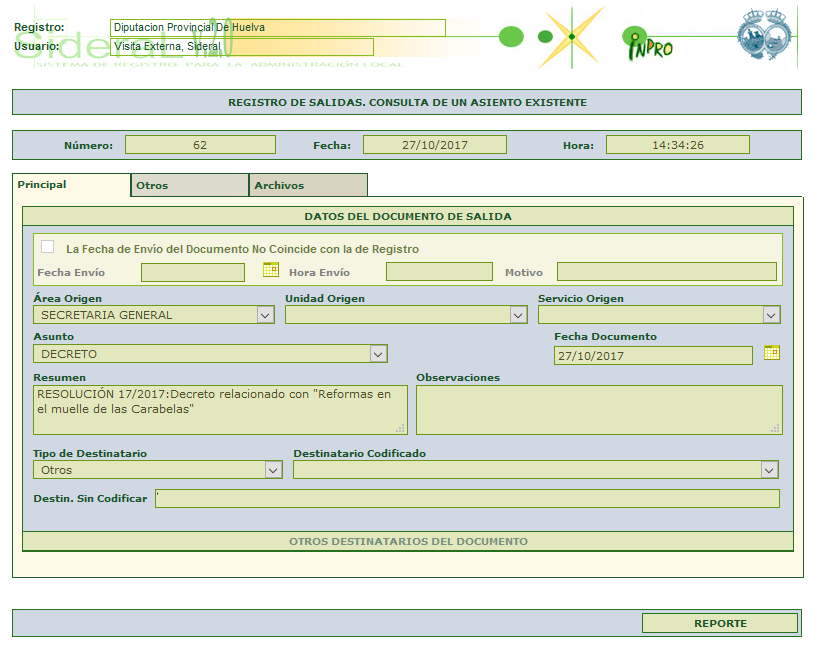Select the Principal tab
This screenshot has height=646, width=815.
point(71,185)
